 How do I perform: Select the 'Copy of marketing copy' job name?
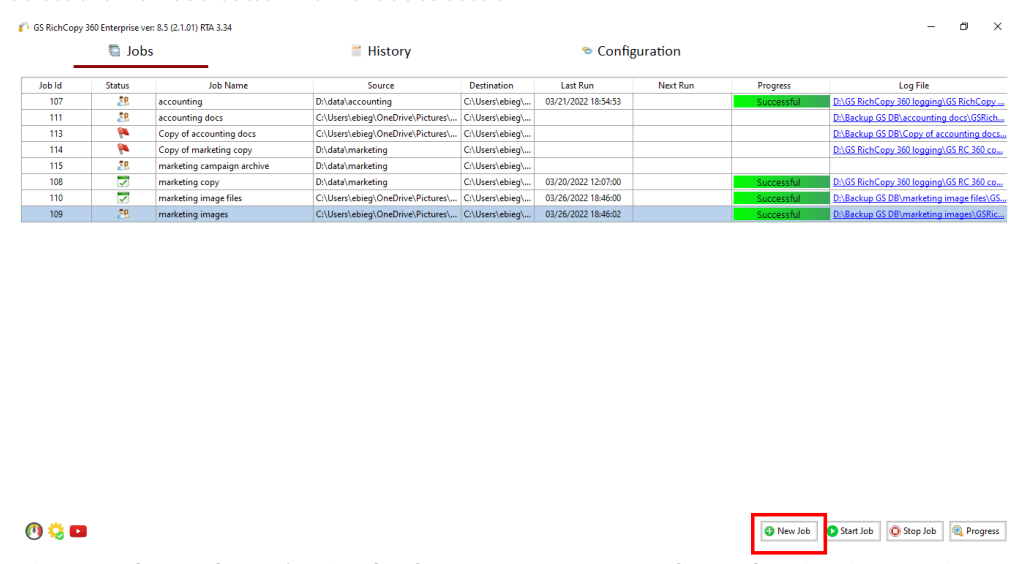pyautogui.click(x=205, y=150)
